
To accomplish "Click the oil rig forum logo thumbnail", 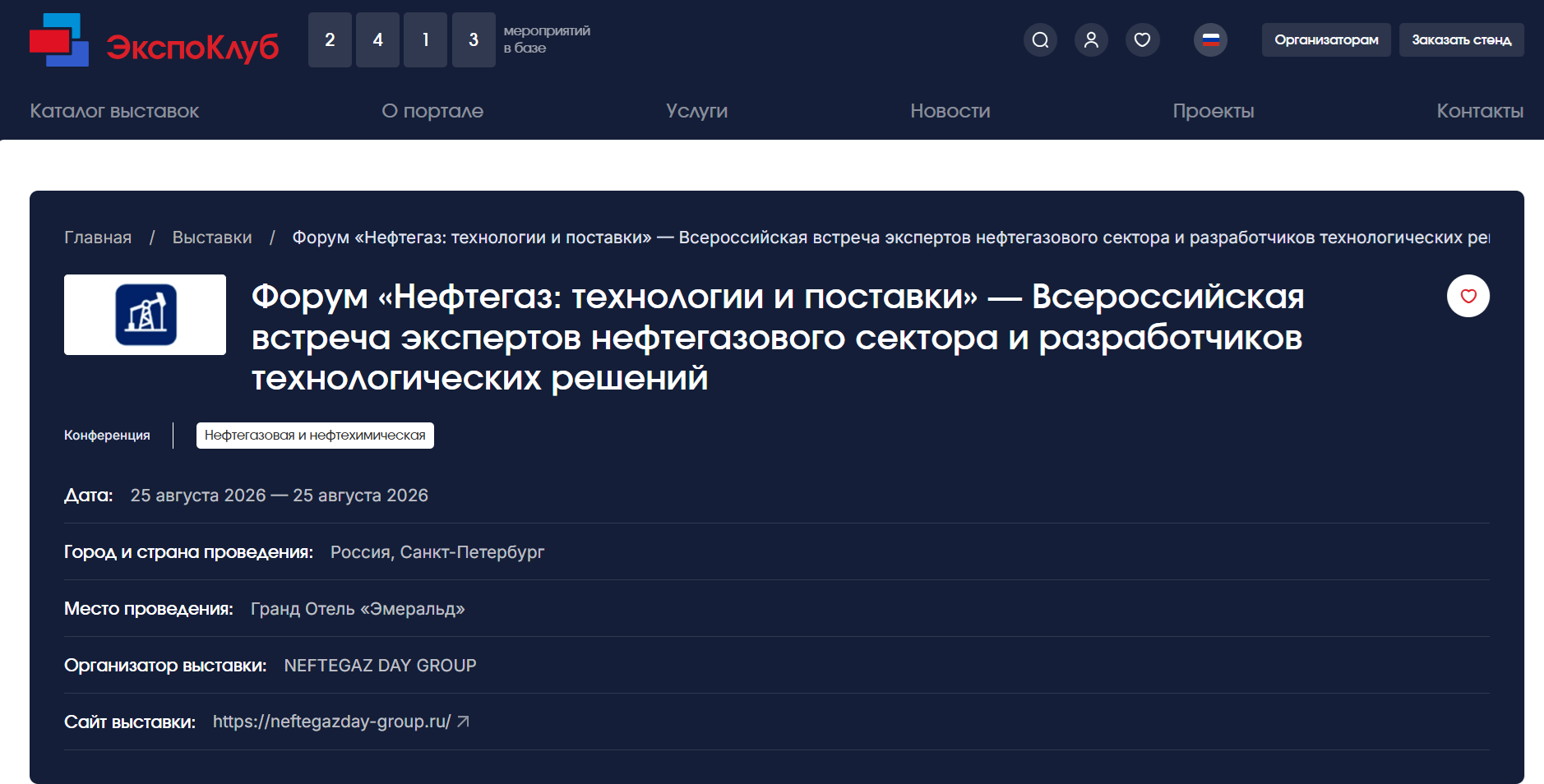I will [x=145, y=315].
